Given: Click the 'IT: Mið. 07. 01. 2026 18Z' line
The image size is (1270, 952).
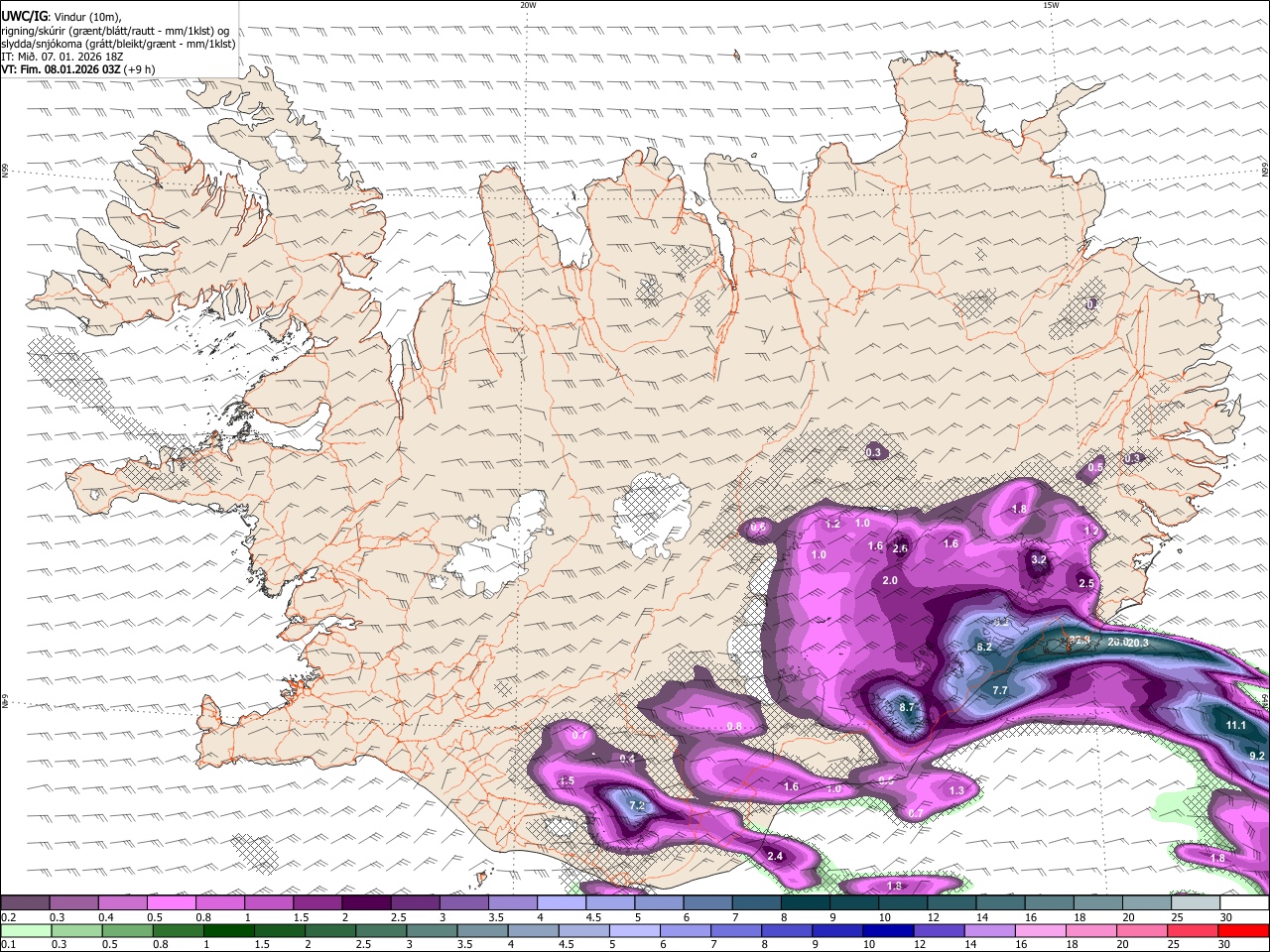Looking at the screenshot, I should [62, 57].
